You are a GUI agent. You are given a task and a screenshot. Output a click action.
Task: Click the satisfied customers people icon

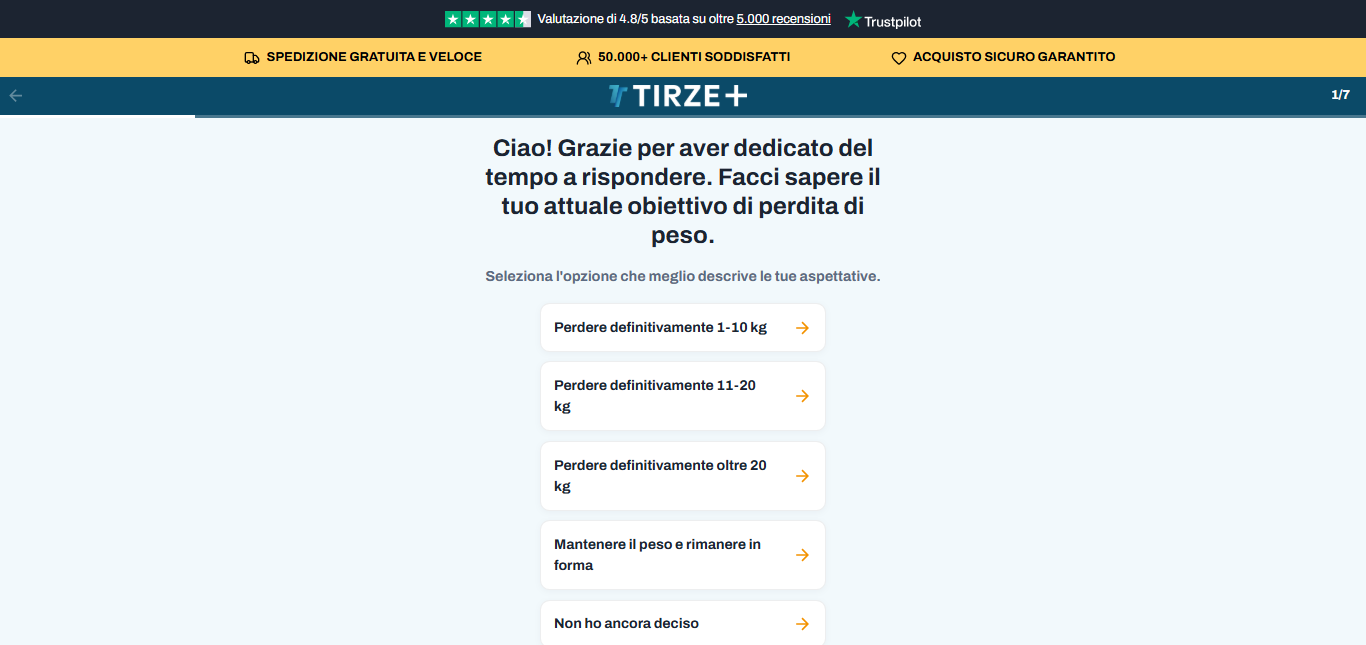click(584, 58)
